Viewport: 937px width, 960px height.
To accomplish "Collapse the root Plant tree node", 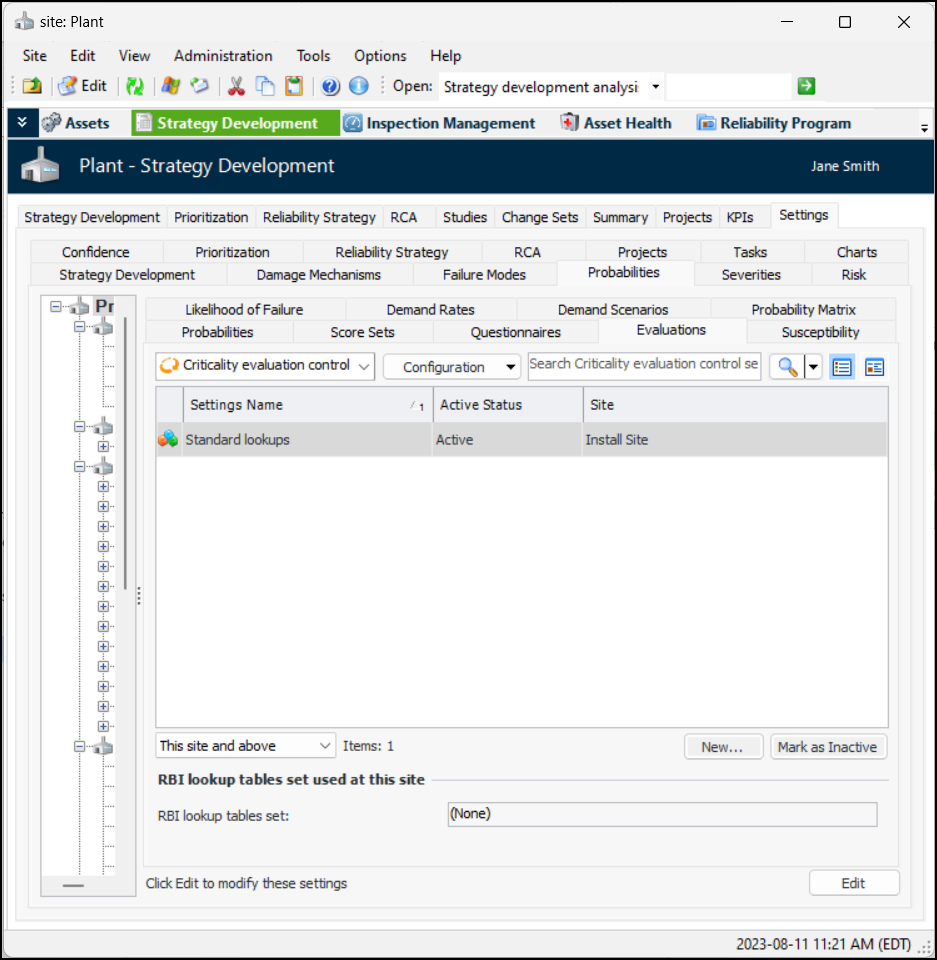I will 56,306.
